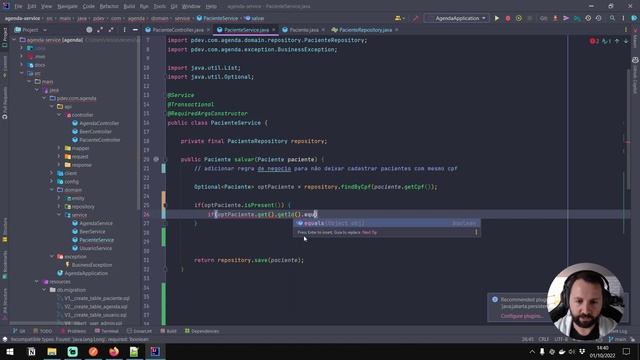Open the Build tool window tab
The image size is (640, 360).
[169, 331]
